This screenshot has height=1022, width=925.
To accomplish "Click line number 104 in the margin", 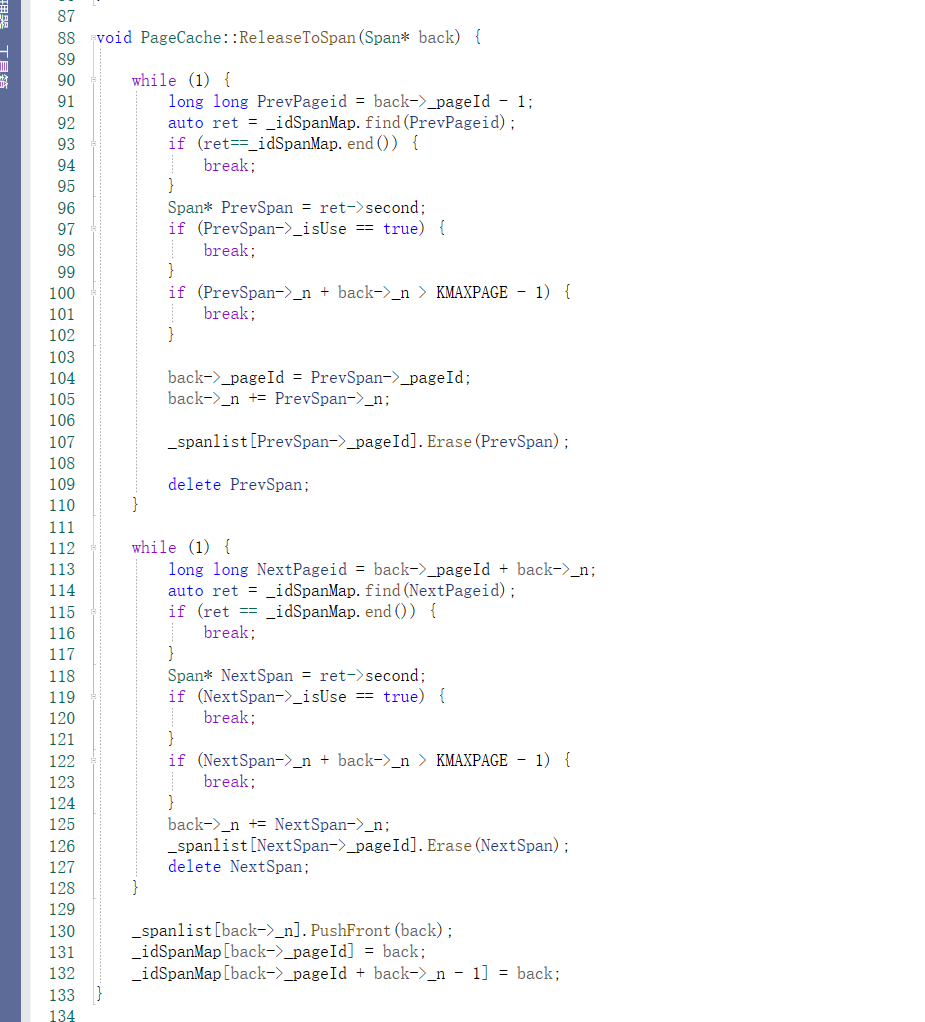I will pyautogui.click(x=62, y=378).
